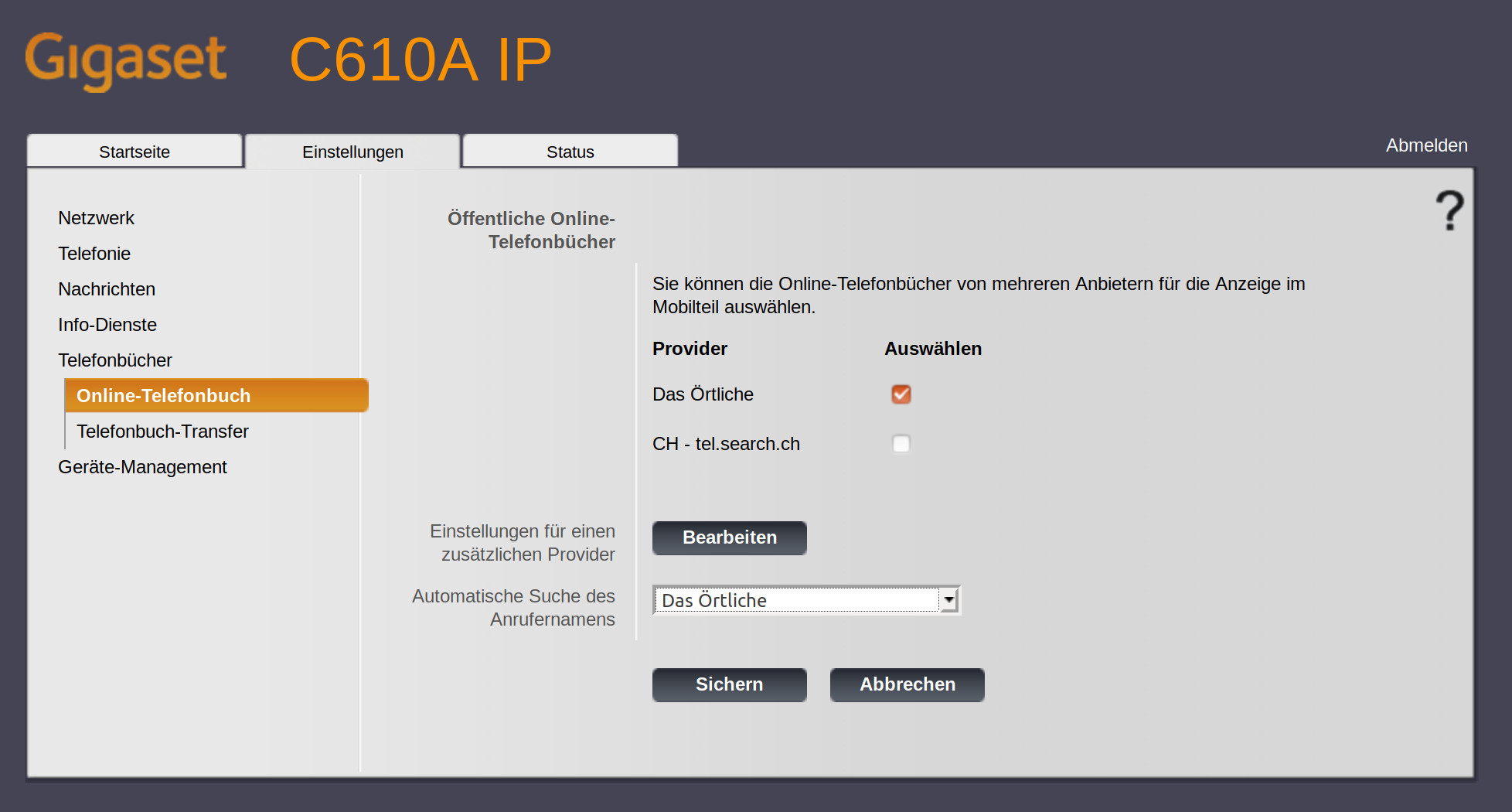Viewport: 1512px width, 812px height.
Task: Save settings with the Sichern button
Action: tap(729, 684)
